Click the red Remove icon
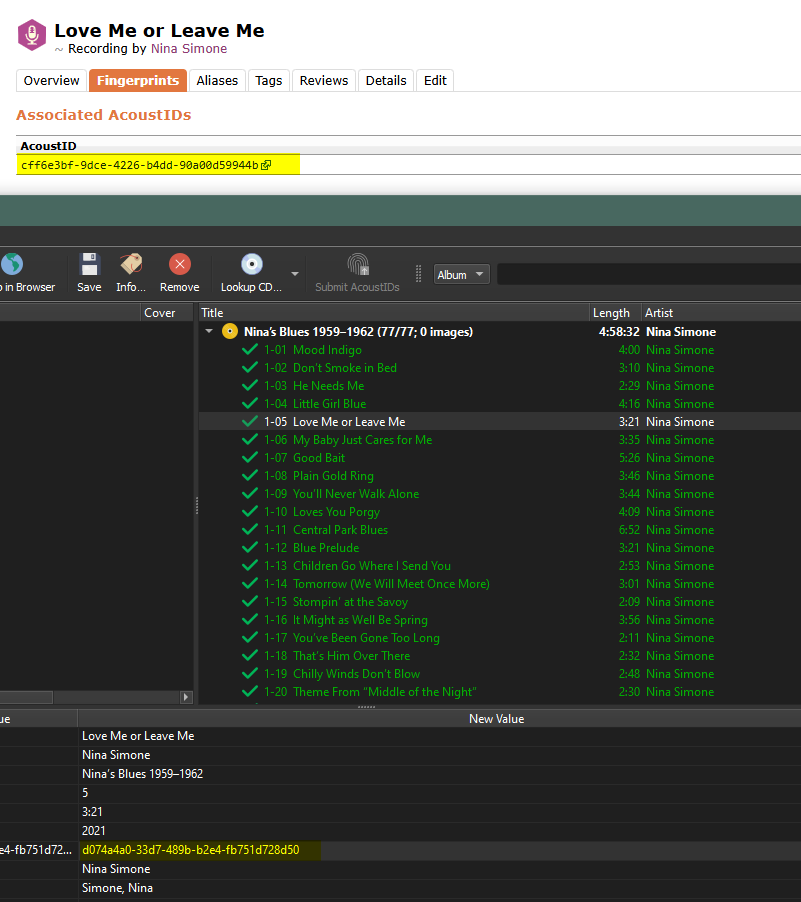 180,265
